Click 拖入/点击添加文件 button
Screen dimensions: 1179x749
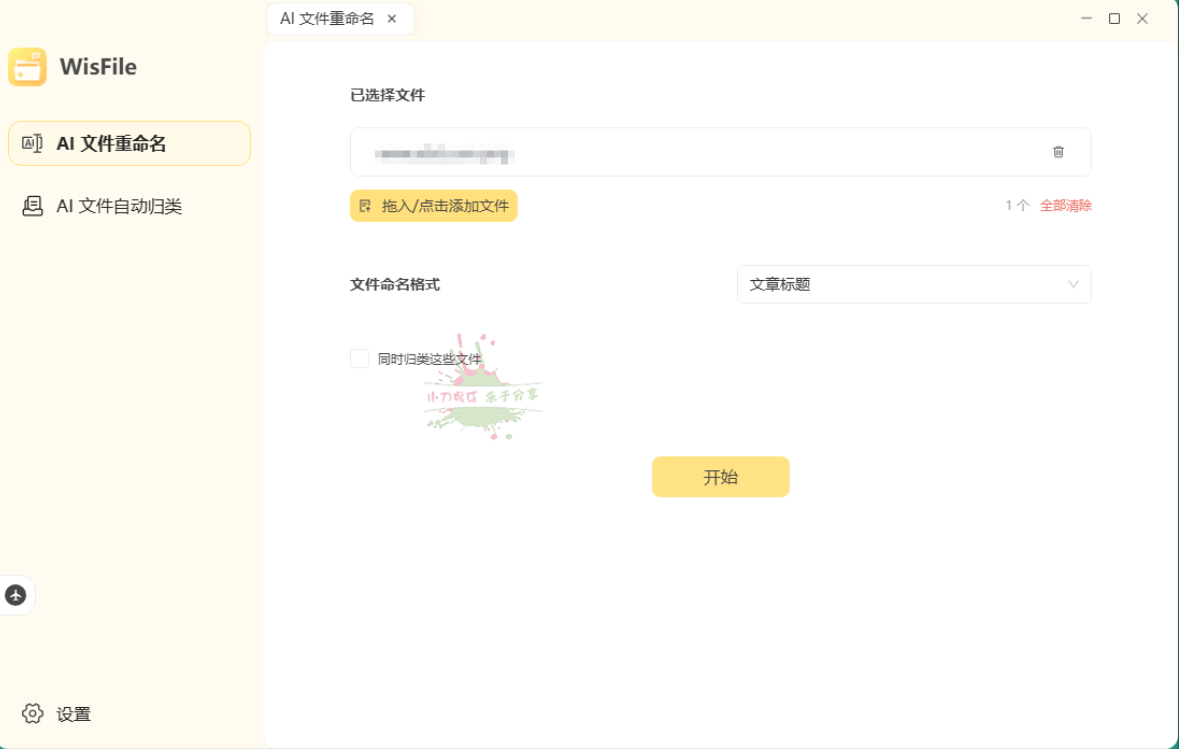coord(434,206)
